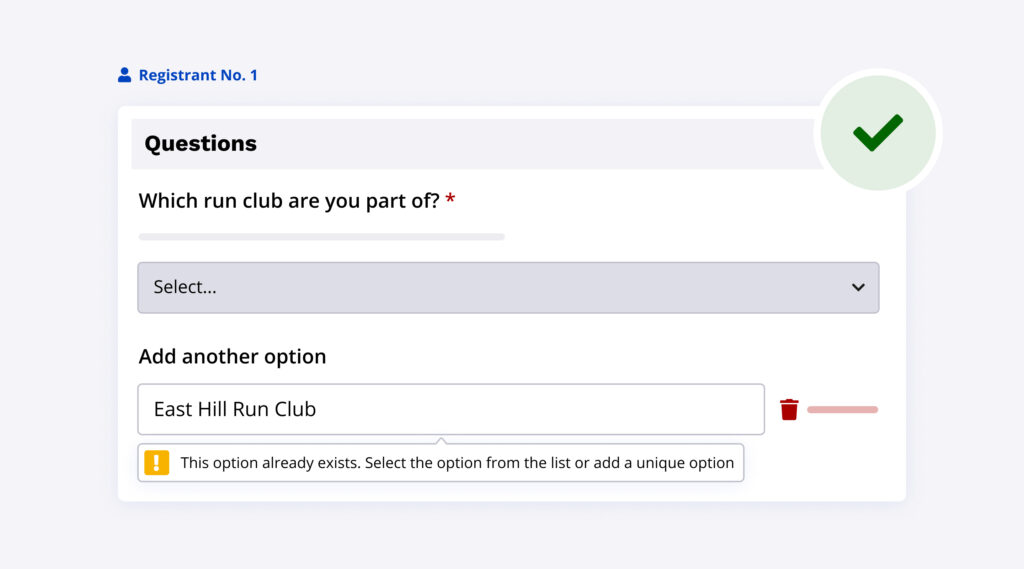Expand the dropdown using the chevron arrow
The height and width of the screenshot is (569, 1024).
858,288
